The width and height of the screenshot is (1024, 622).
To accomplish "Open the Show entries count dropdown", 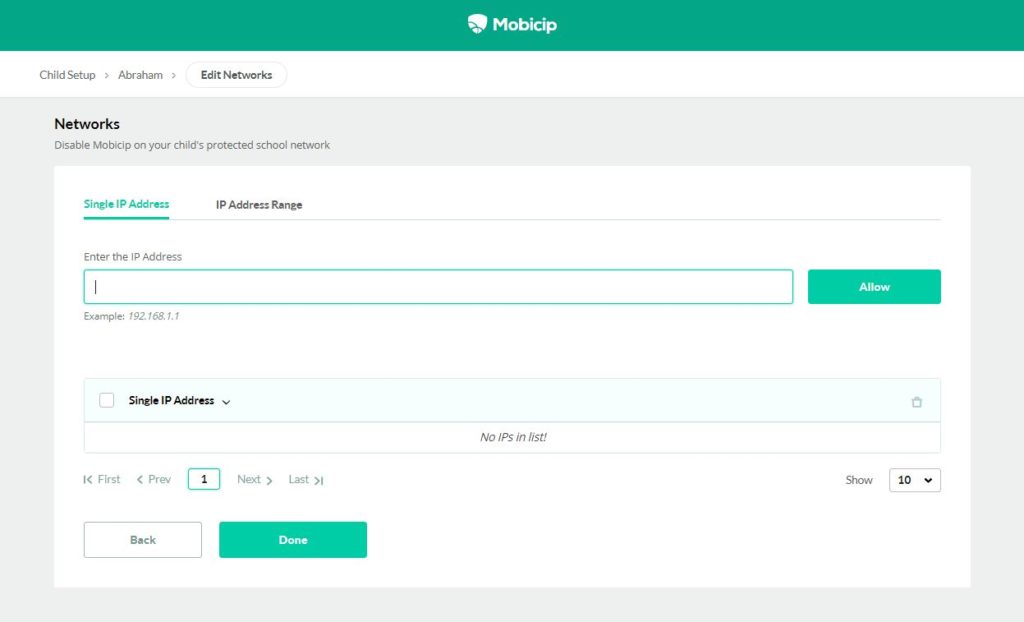I will click(915, 480).
